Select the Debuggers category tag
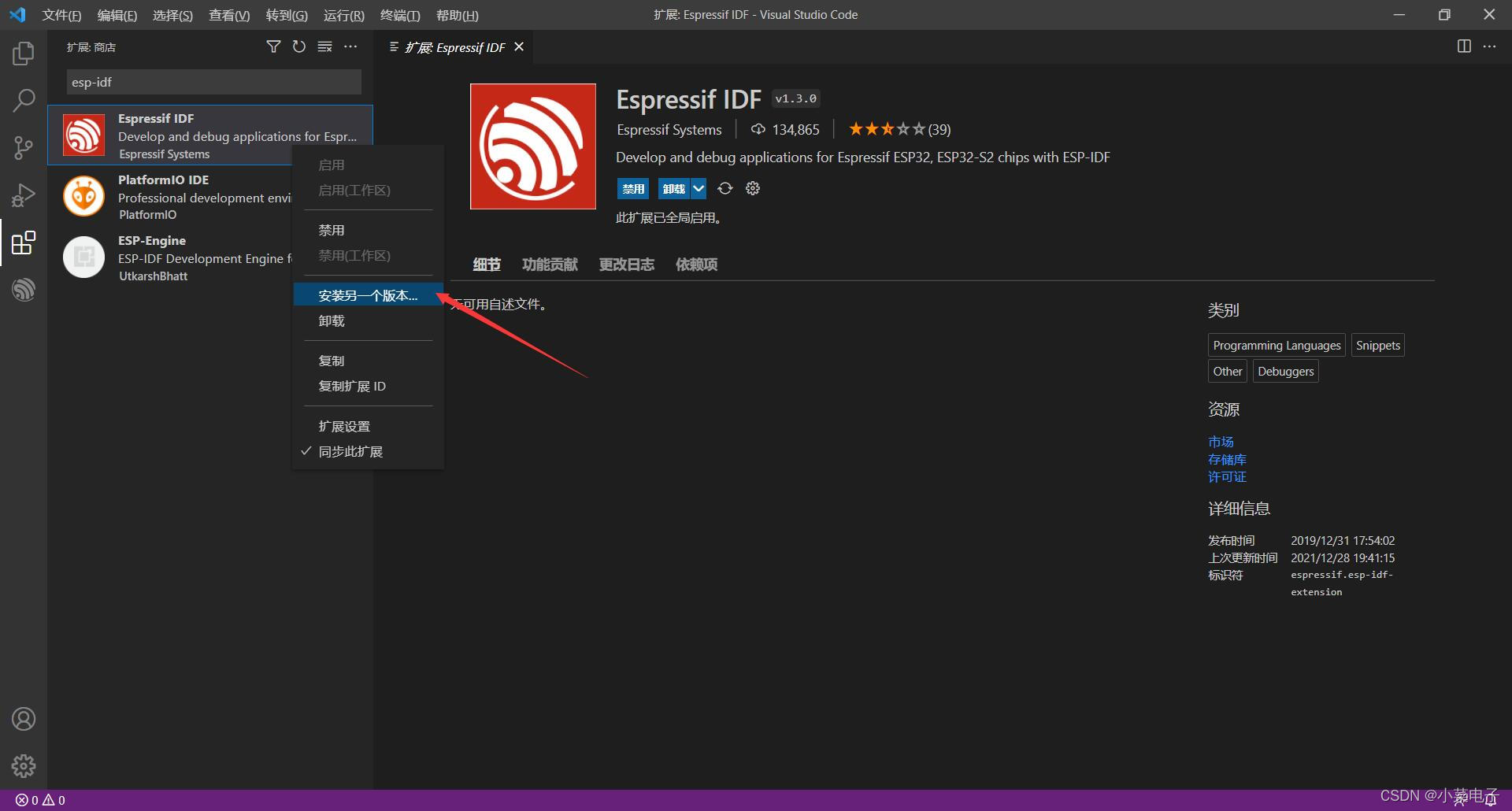Image resolution: width=1512 pixels, height=811 pixels. tap(1286, 371)
